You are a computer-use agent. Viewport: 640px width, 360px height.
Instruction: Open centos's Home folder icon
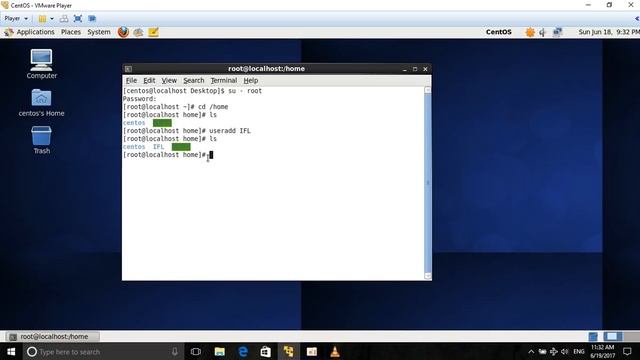click(41, 103)
